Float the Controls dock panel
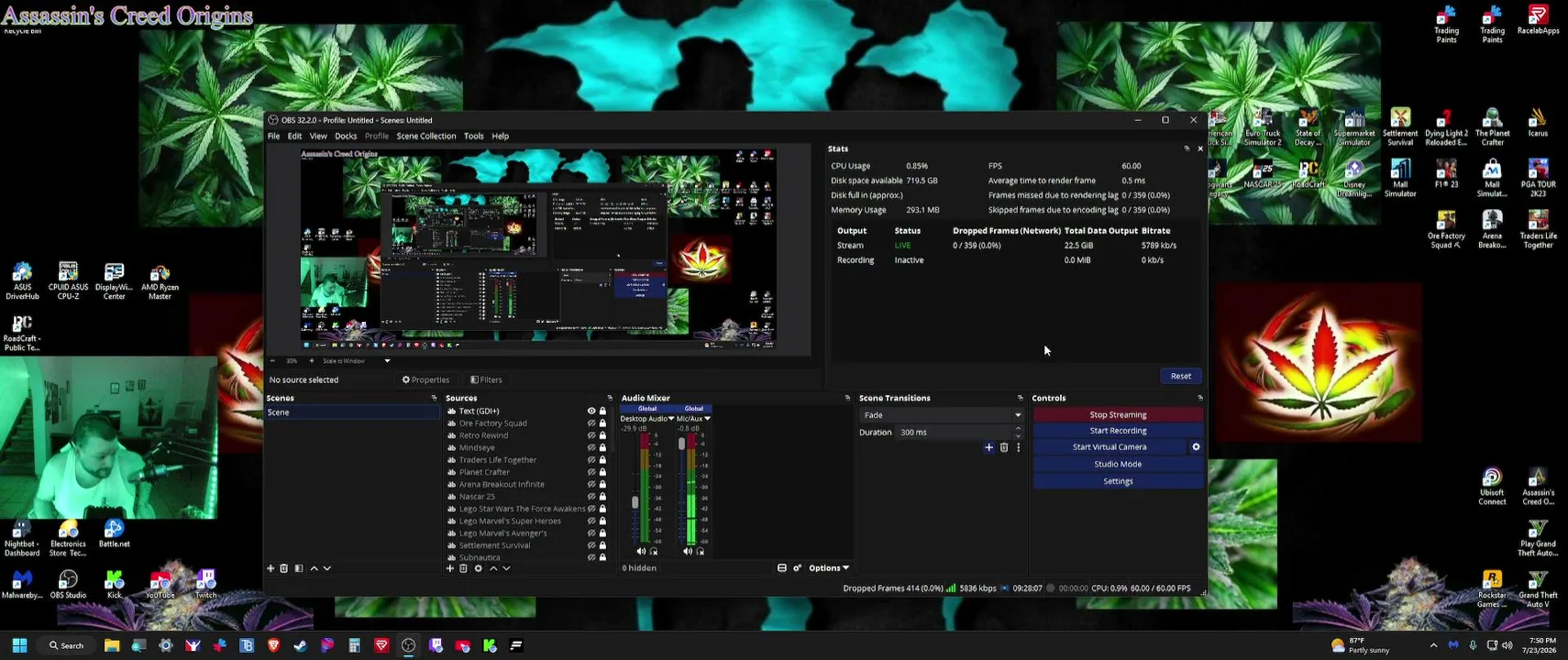 click(1200, 398)
